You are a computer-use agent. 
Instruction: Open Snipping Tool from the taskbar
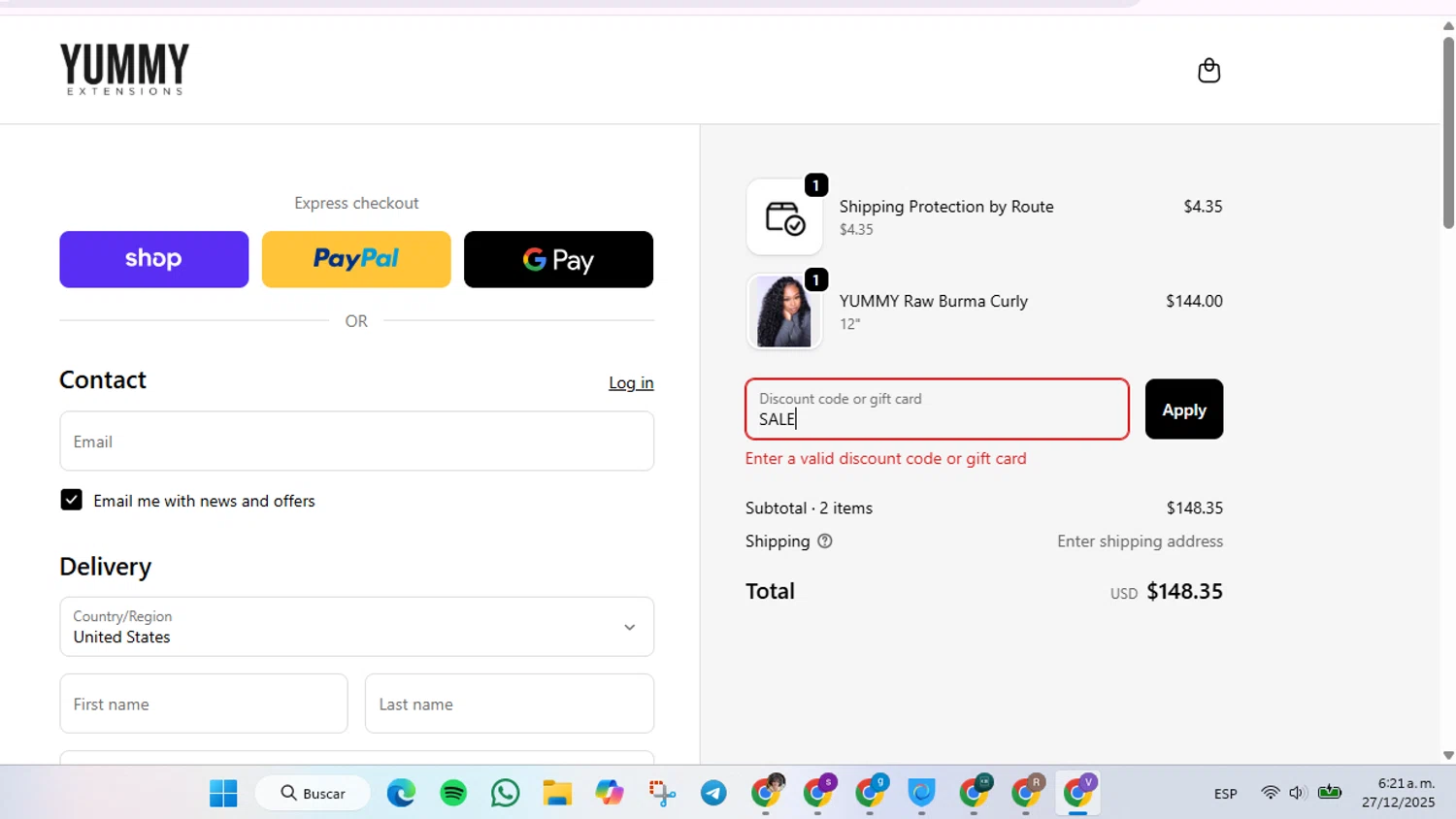click(x=662, y=793)
